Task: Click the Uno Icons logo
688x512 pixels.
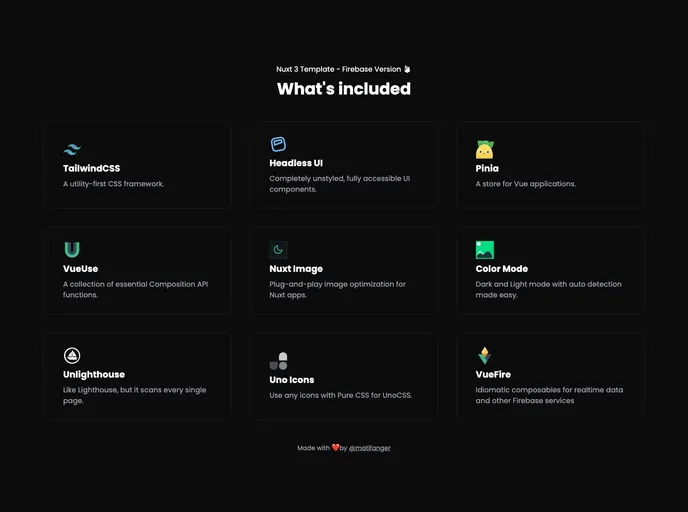Action: (x=278, y=361)
